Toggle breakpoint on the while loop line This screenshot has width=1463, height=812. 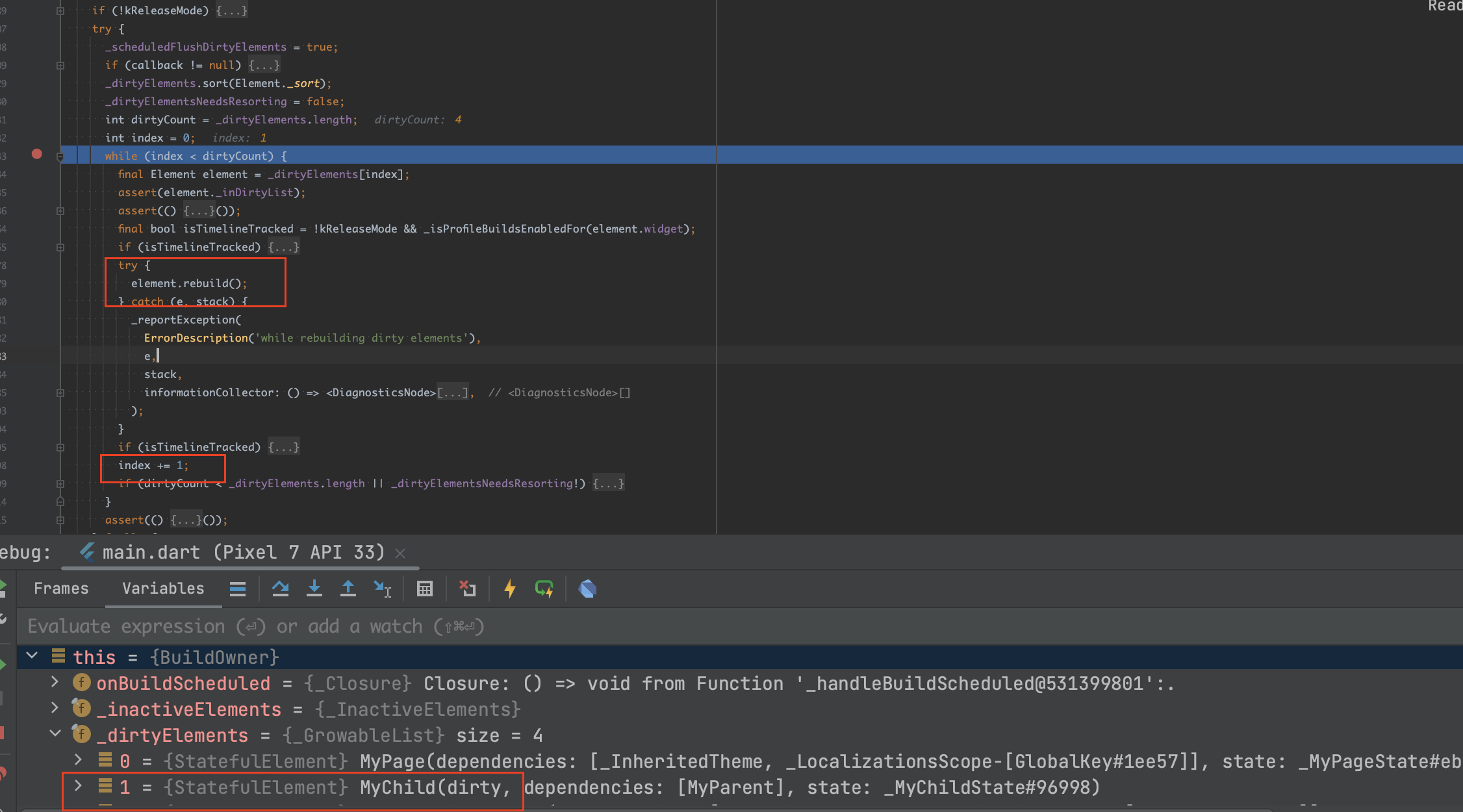(37, 154)
